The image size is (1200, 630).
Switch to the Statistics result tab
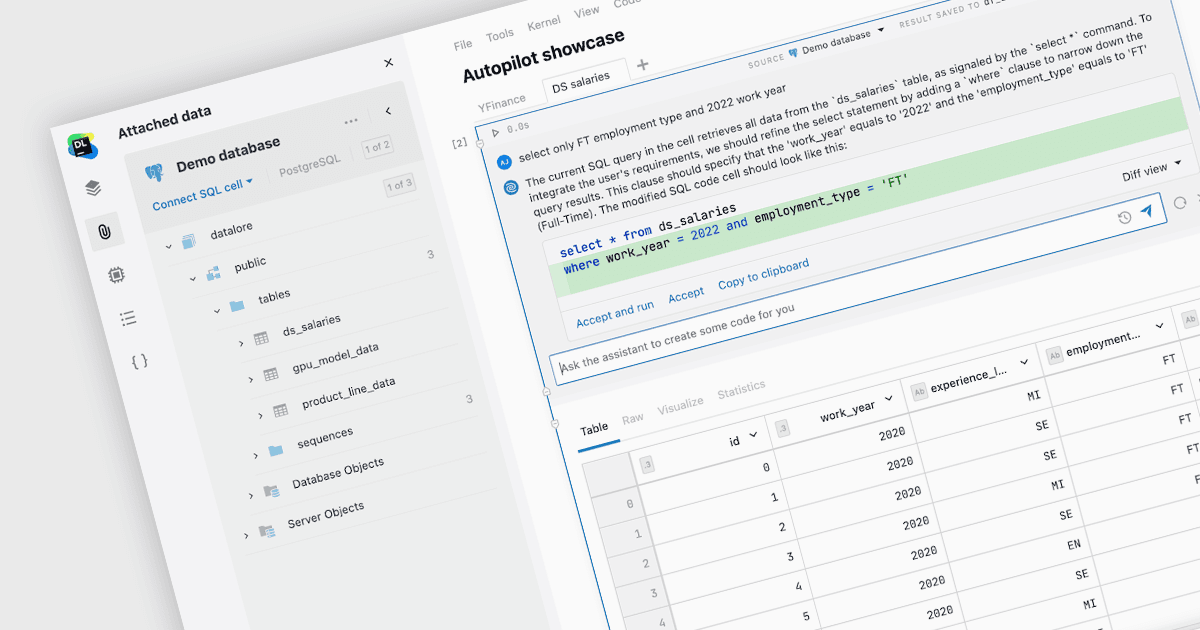(x=741, y=390)
